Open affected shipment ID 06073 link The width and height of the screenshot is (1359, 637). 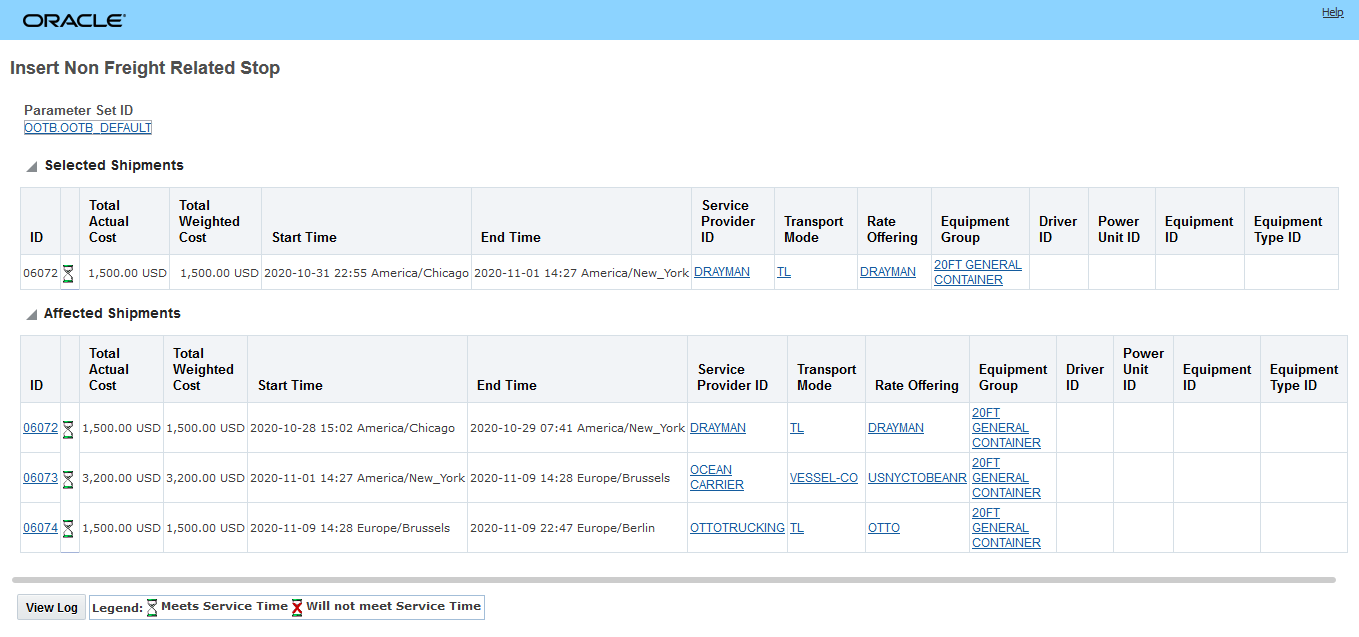point(41,478)
